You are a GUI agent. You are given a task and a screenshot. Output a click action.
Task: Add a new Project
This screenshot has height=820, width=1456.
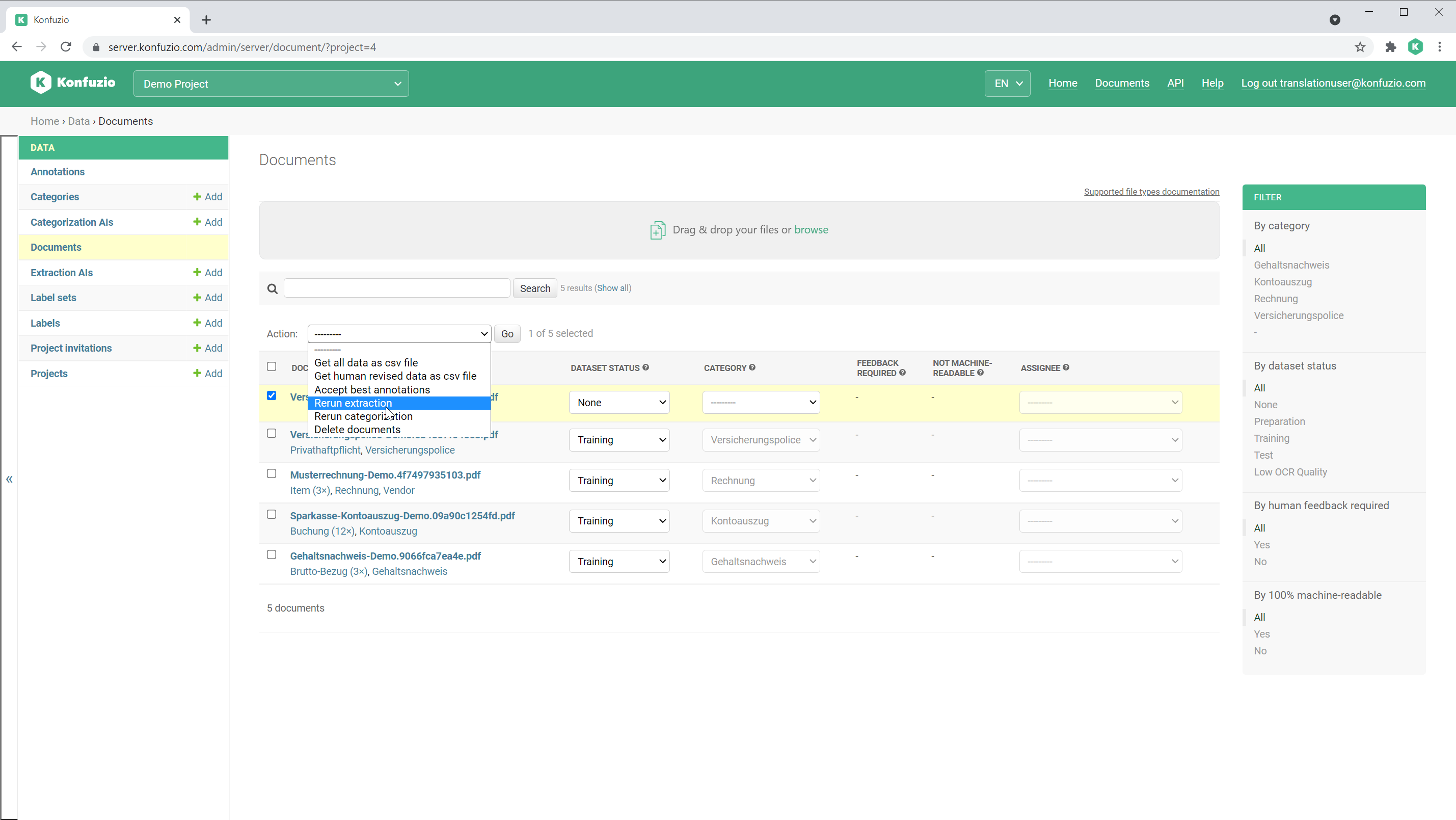pyautogui.click(x=207, y=373)
